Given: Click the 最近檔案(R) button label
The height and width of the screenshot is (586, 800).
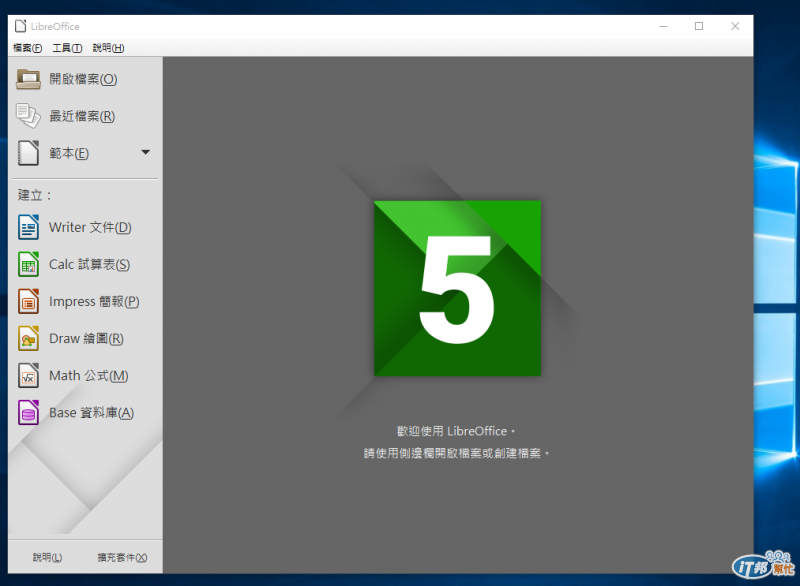Looking at the screenshot, I should pos(82,116).
